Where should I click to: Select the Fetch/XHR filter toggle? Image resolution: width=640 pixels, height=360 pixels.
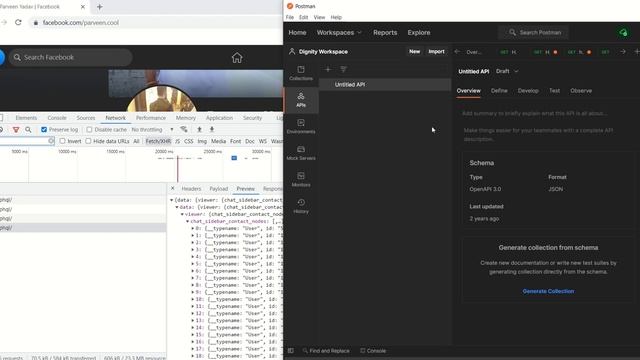[158, 141]
